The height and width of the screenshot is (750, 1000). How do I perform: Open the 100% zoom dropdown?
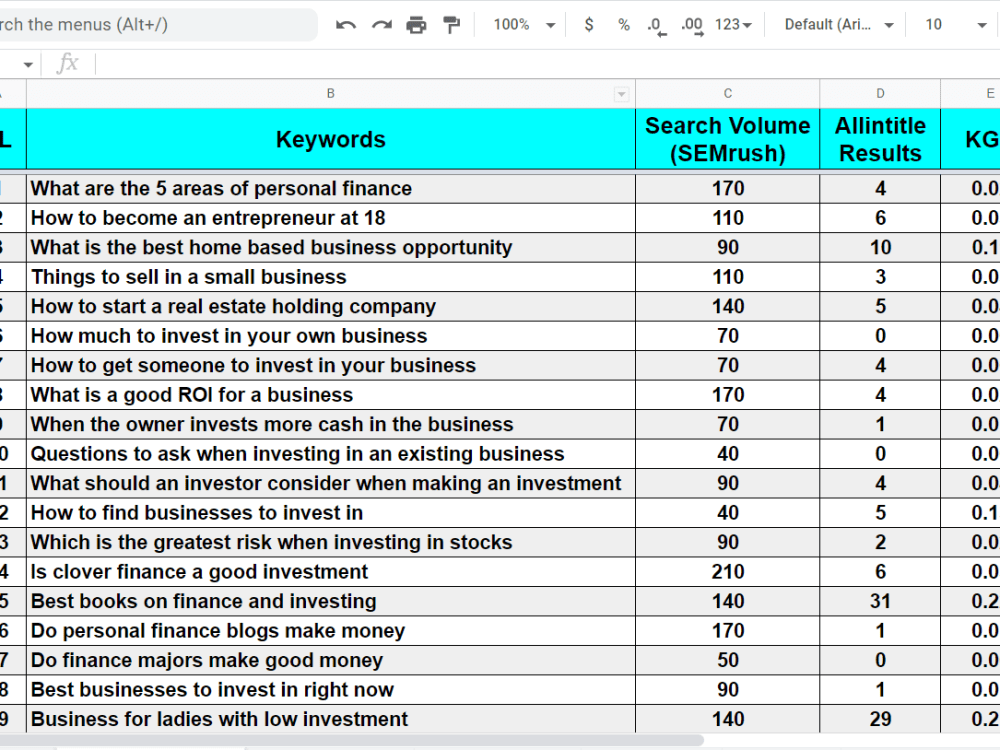click(523, 25)
